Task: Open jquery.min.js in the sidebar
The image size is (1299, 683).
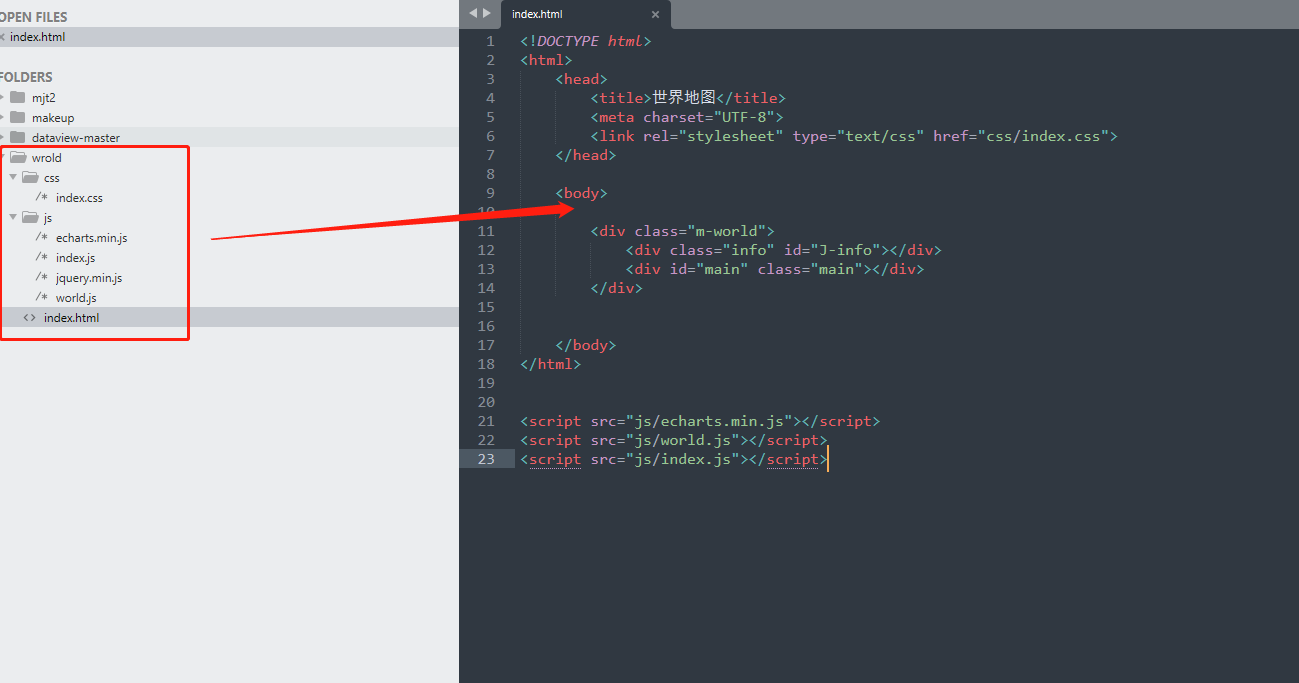Action: click(89, 278)
